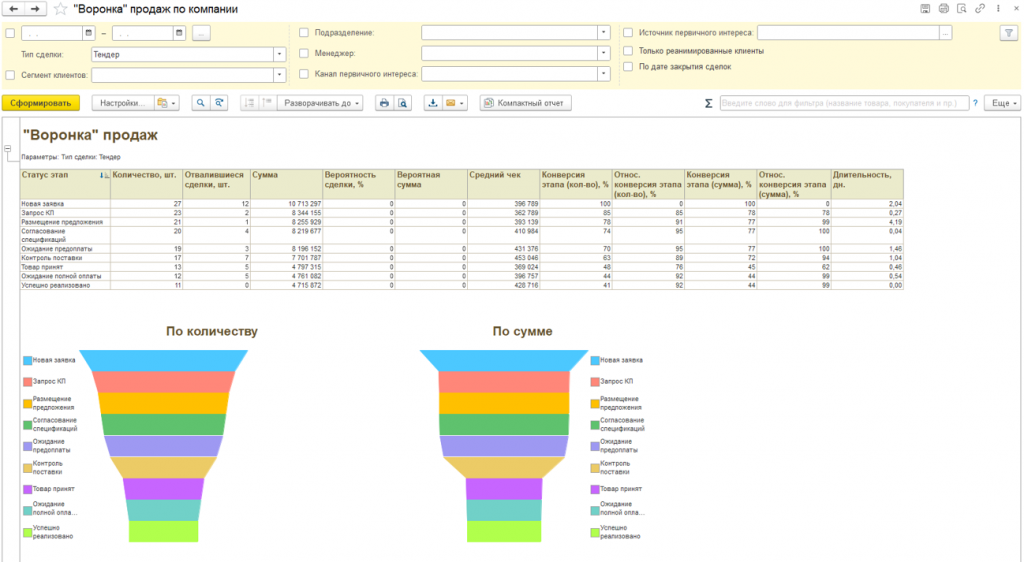1024x562 pixels.
Task: Open the Настройки report settings
Action: [123, 103]
